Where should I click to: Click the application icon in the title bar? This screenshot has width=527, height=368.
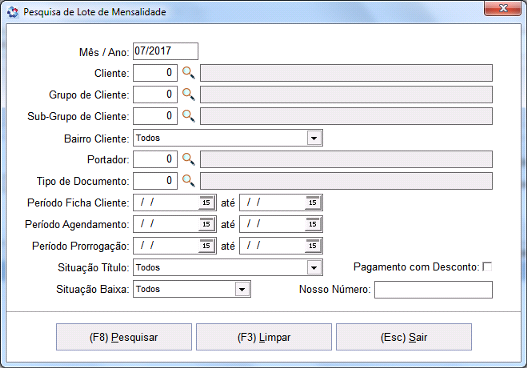(12, 12)
